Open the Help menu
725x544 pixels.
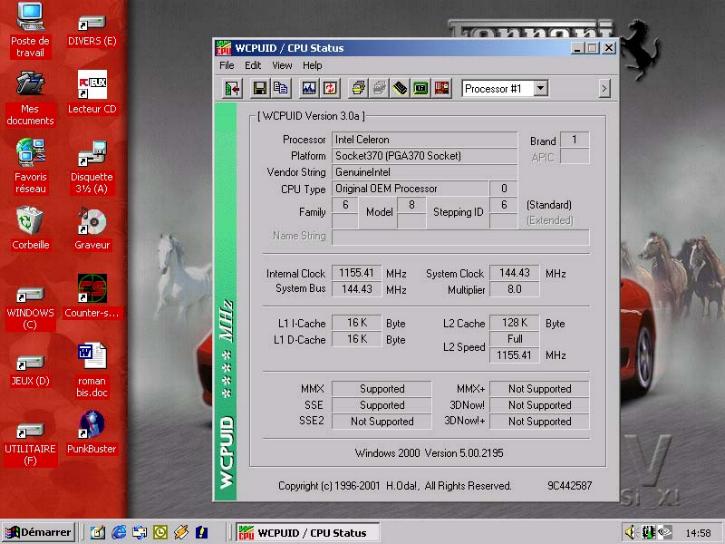point(313,66)
